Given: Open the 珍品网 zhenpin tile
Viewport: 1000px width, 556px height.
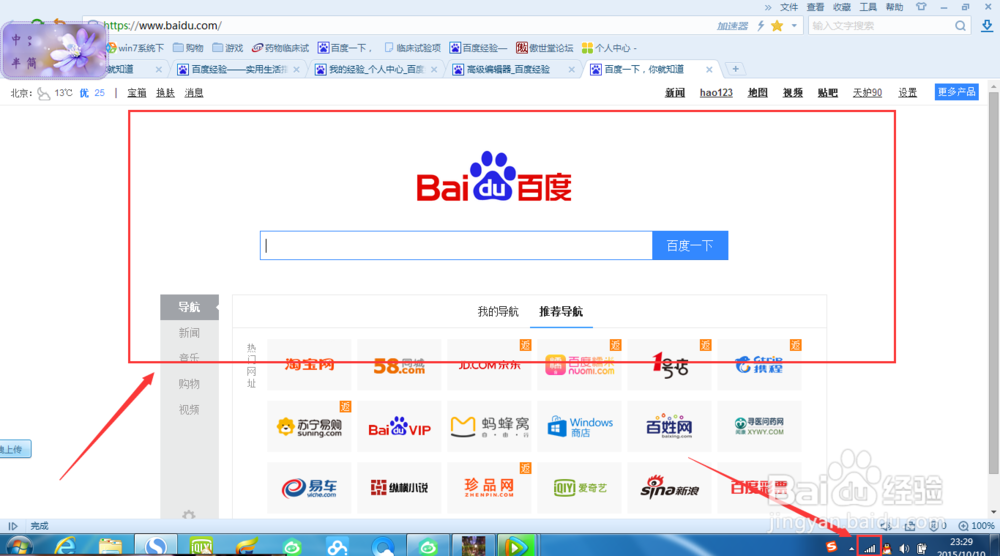Looking at the screenshot, I should point(489,488).
